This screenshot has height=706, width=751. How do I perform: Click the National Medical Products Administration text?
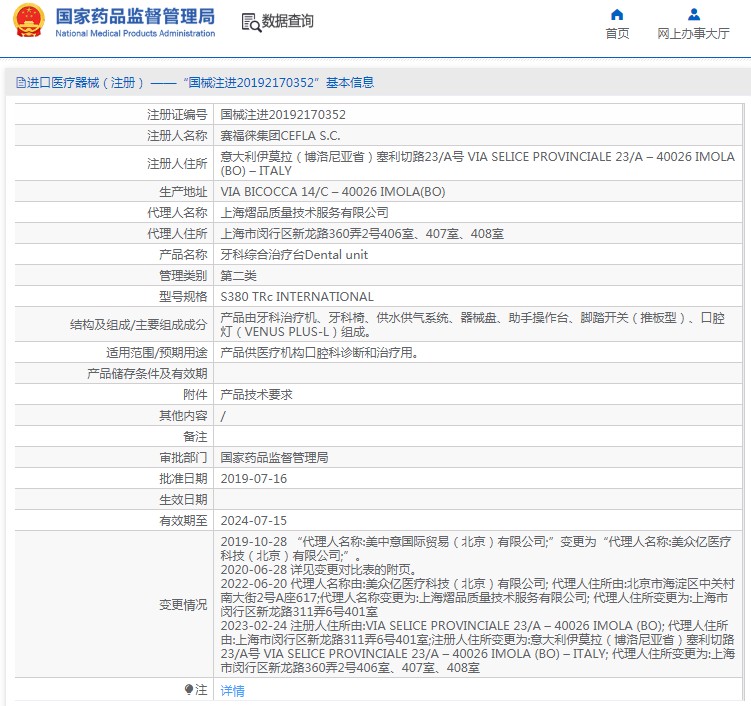coord(135,34)
